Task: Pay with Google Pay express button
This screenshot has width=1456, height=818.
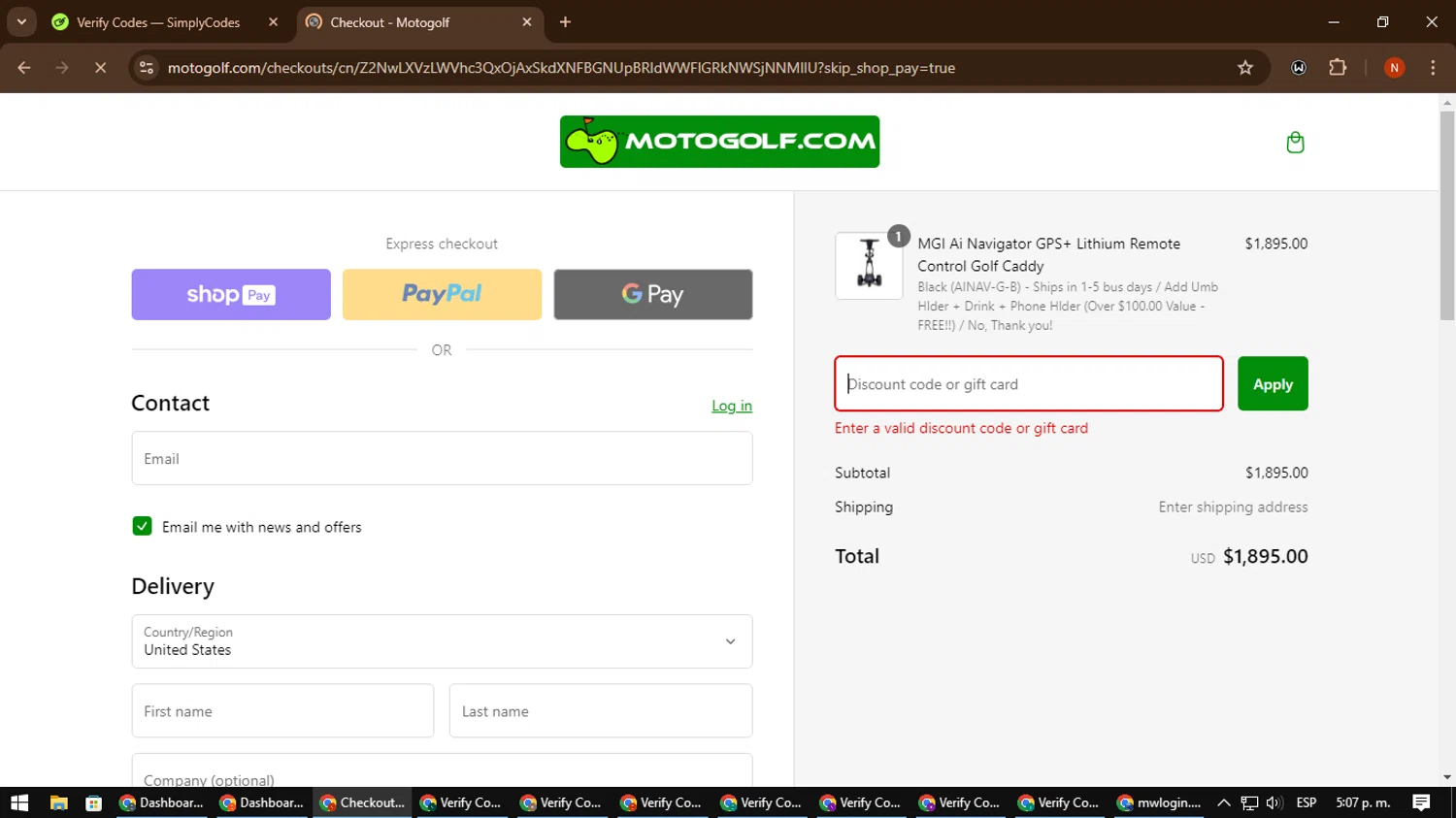Action: [x=653, y=294]
